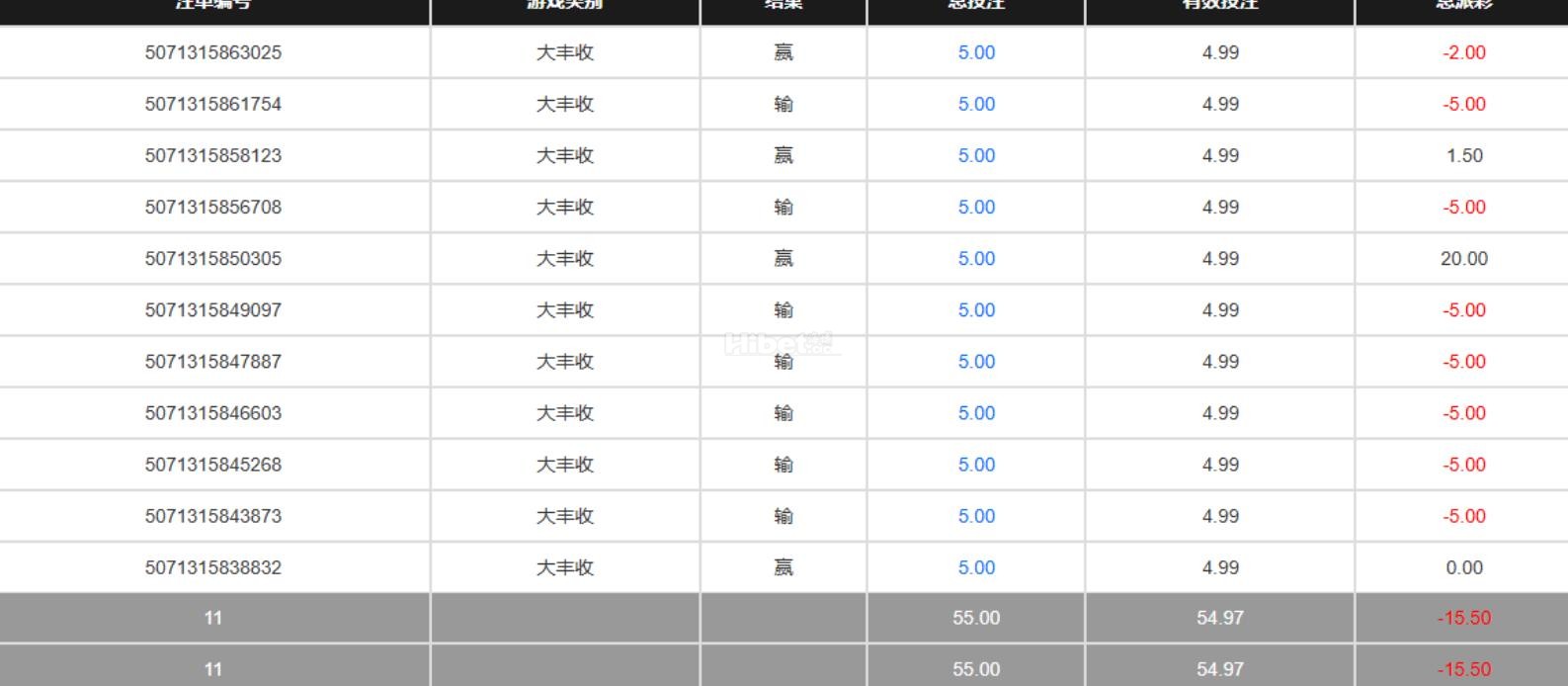Viewport: 1568px width, 686px height.
Task: Click 大丰收 game type in row 5071315846603
Action: pyautogui.click(x=565, y=412)
